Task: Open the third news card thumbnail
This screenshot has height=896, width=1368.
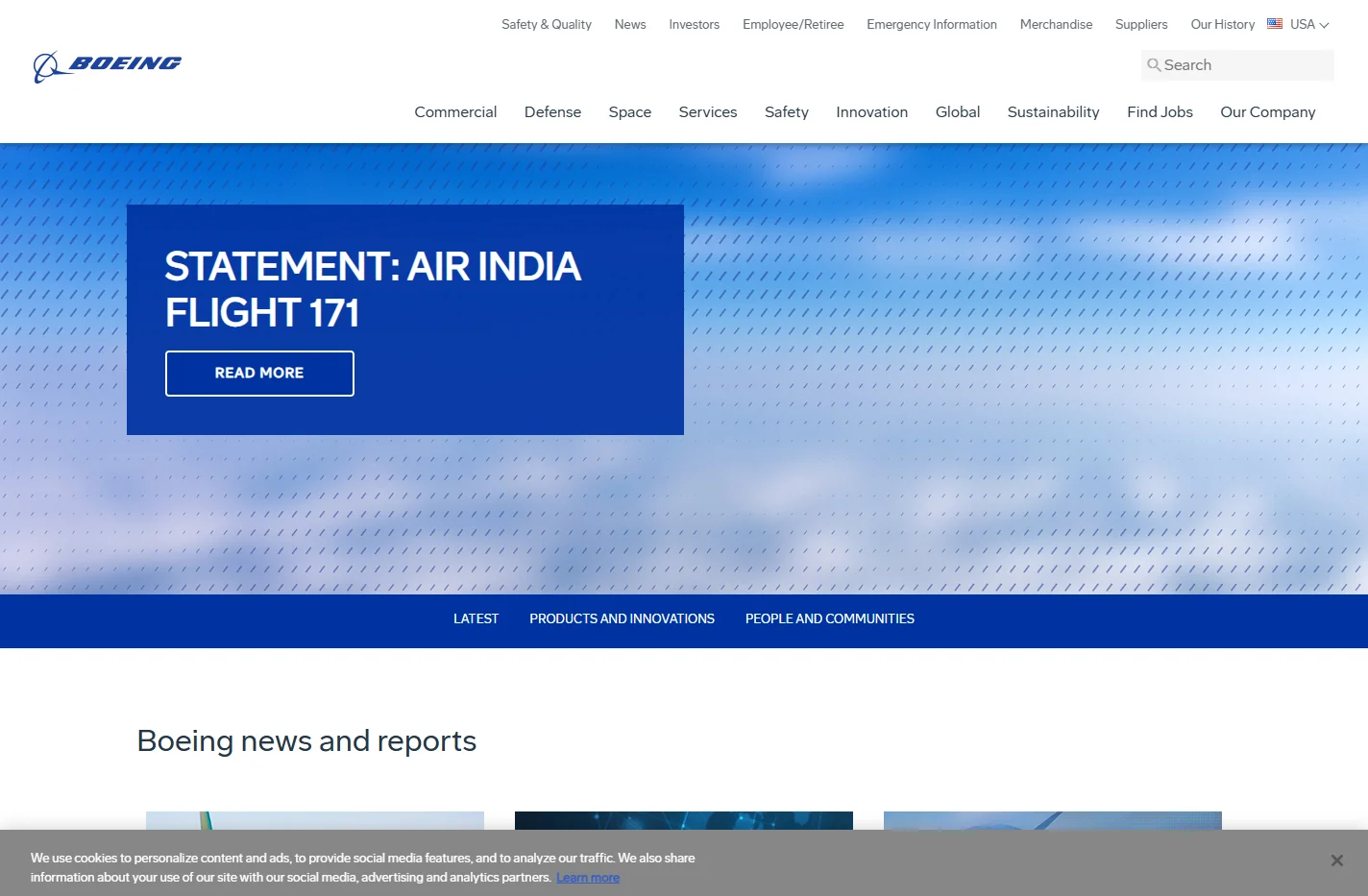Action: tap(1053, 821)
